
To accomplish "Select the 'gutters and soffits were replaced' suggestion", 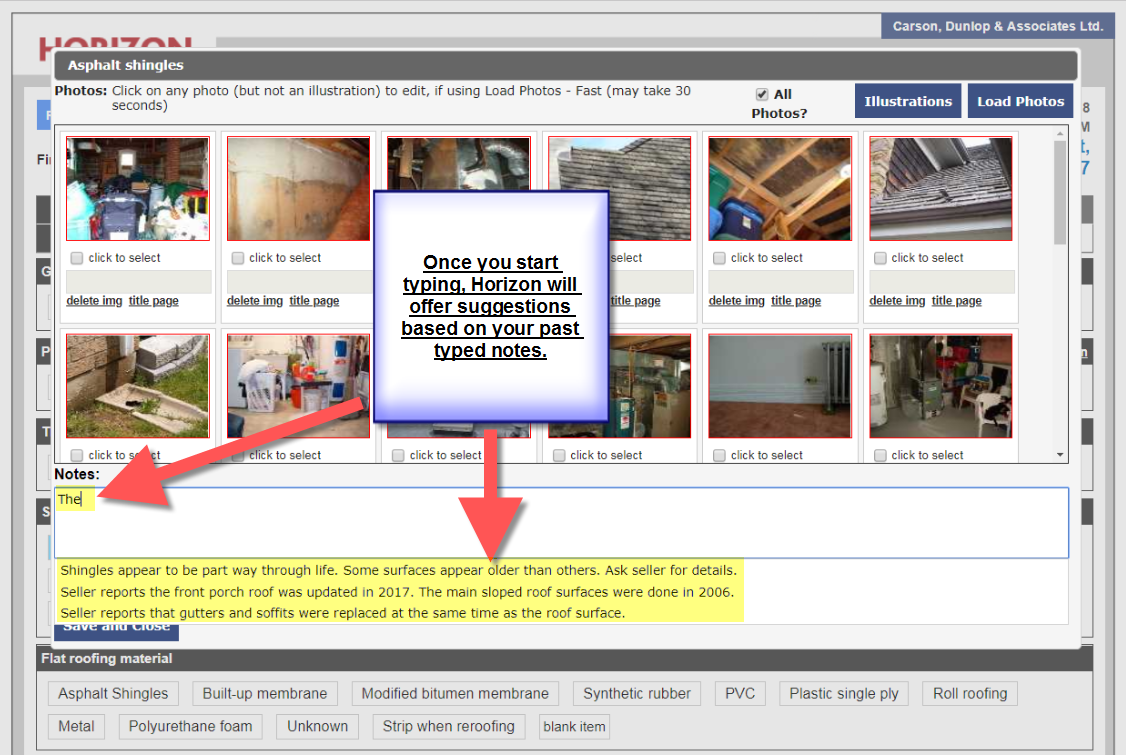I will [342, 613].
